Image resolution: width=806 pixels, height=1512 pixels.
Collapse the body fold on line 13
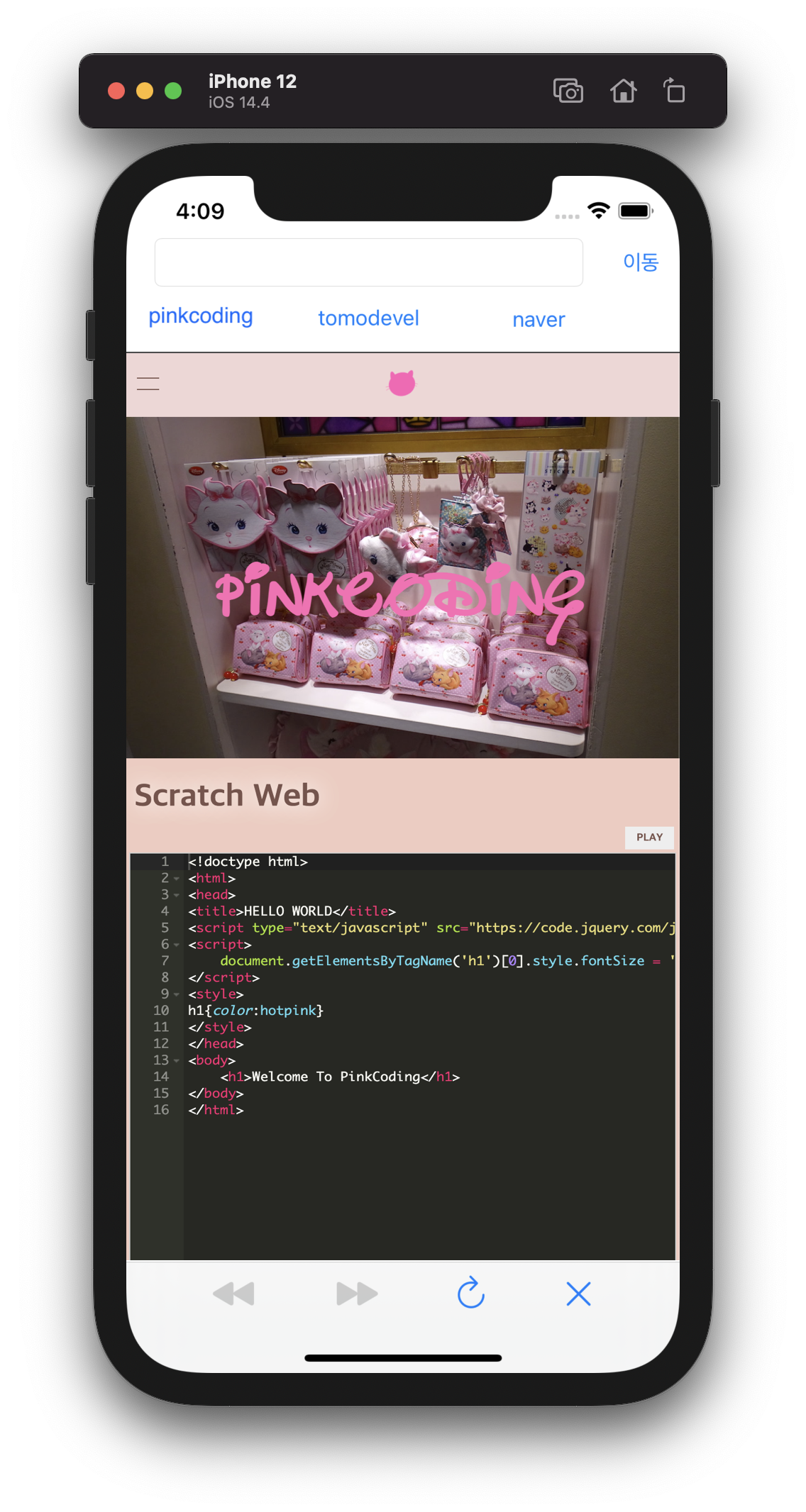[x=177, y=1060]
